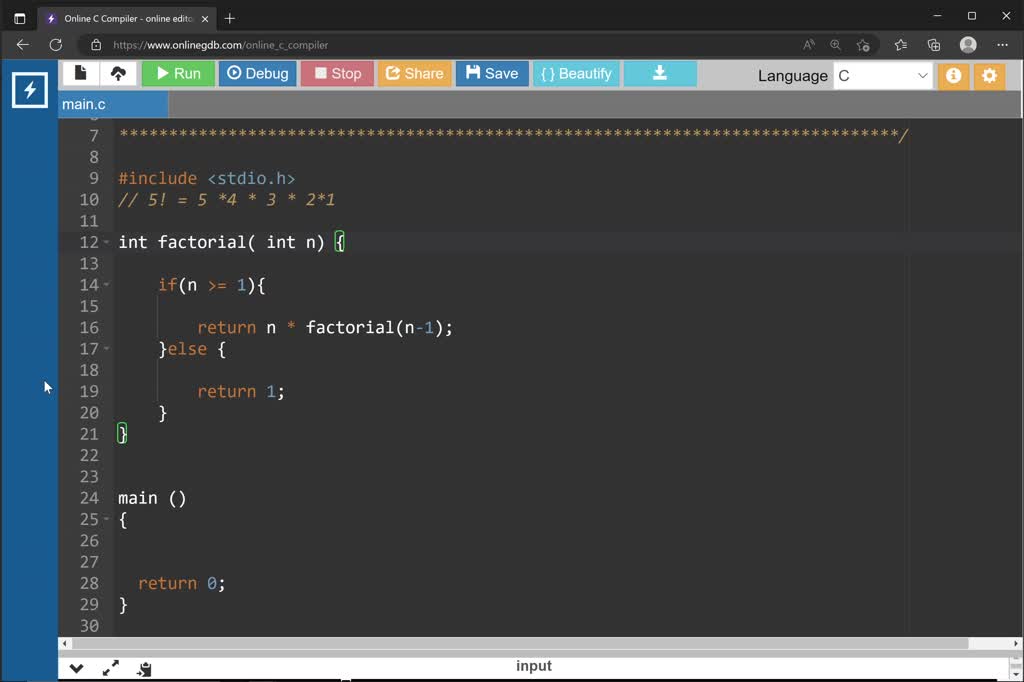Expand editor with the fullscreen arrows icon
The height and width of the screenshot is (682, 1024).
pos(111,667)
